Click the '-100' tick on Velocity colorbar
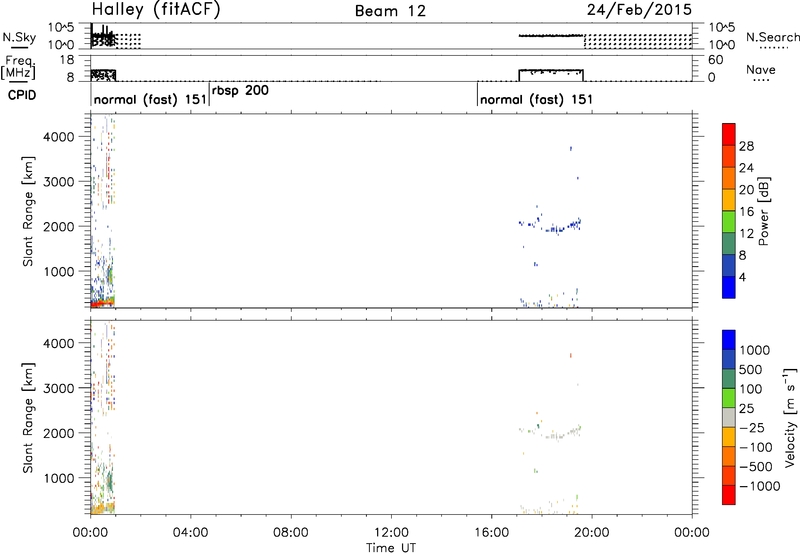Image resolution: width=800 pixels, height=554 pixels. coord(756,447)
